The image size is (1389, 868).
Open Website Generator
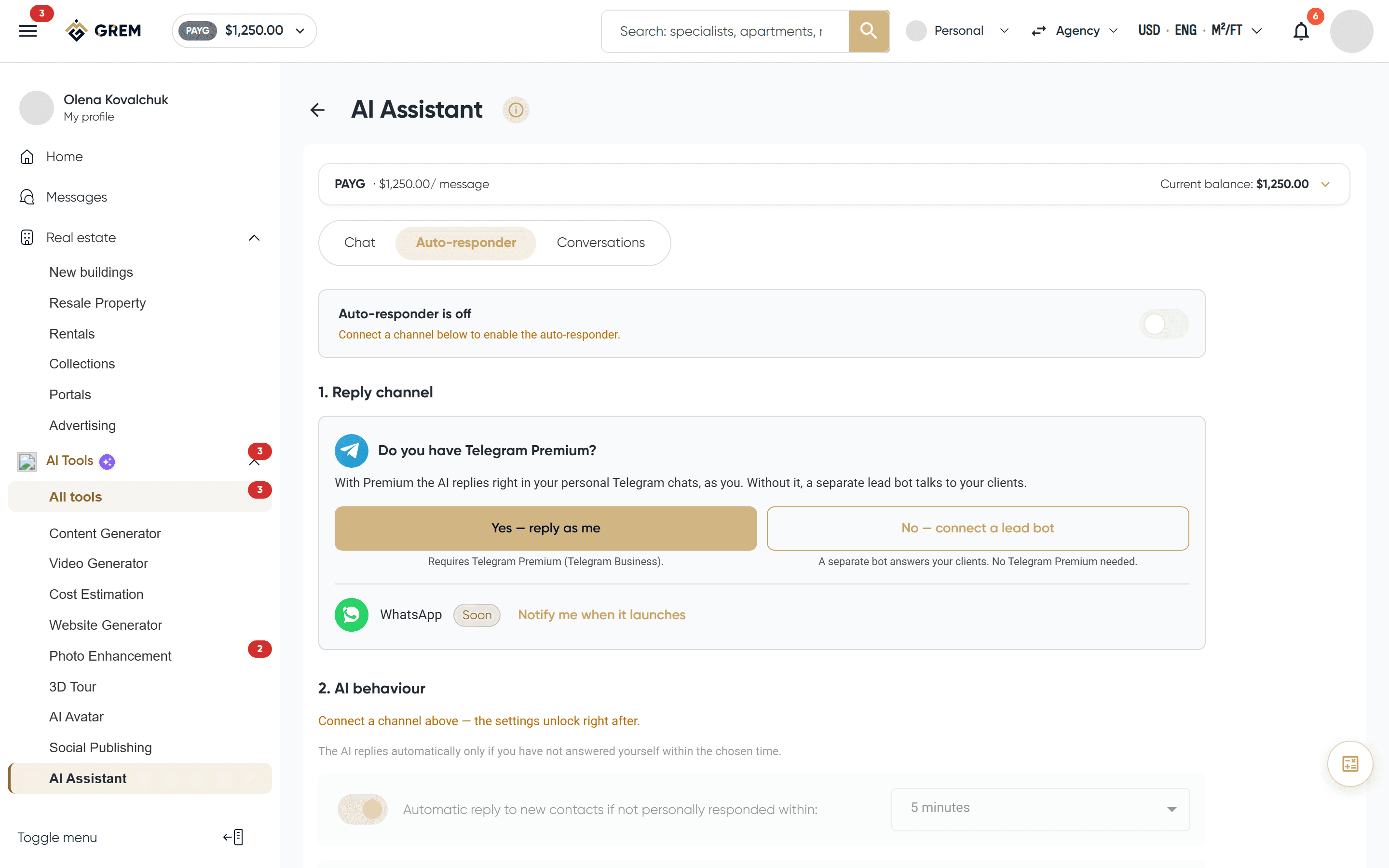click(106, 625)
